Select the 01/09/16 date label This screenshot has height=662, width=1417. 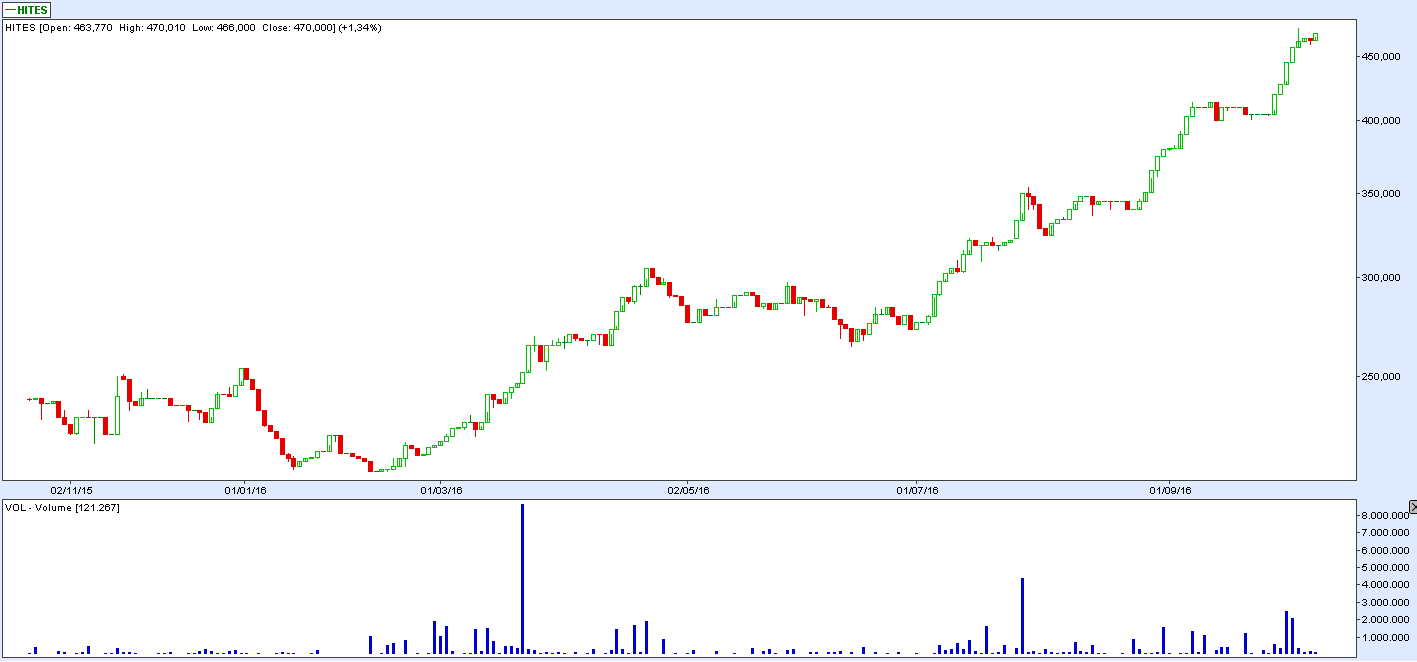1168,490
